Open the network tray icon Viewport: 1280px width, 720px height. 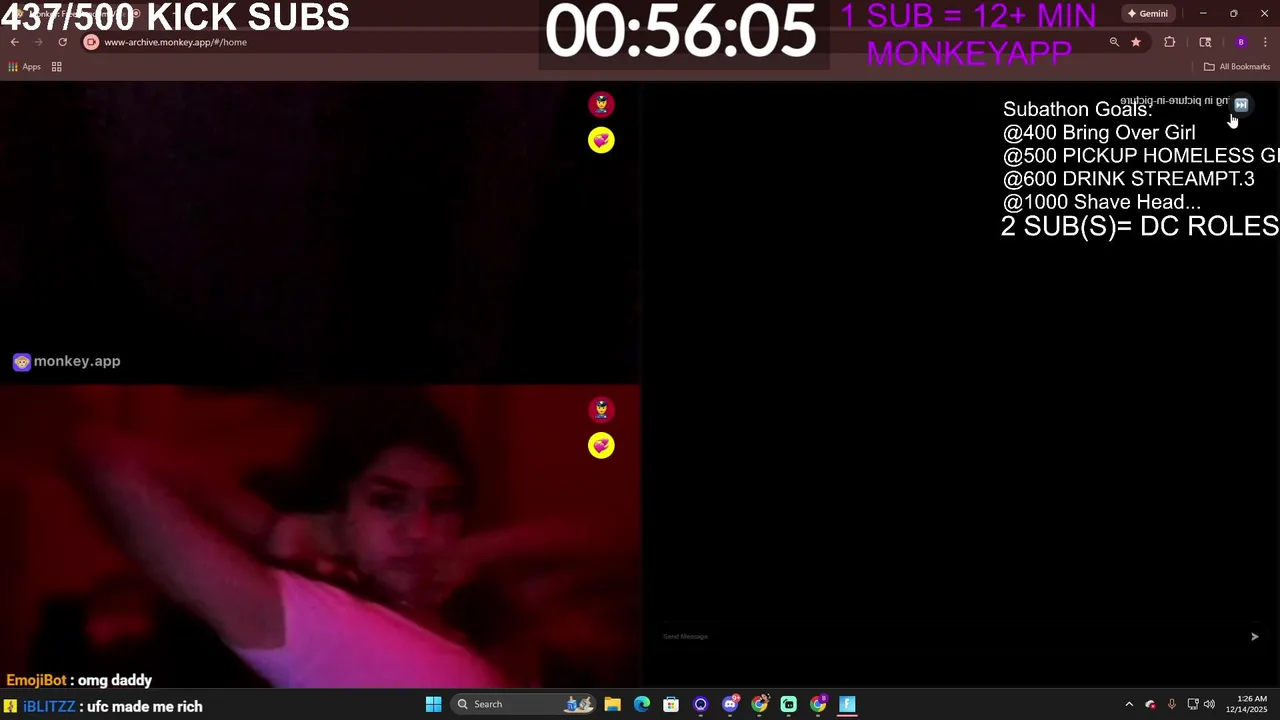pos(1193,704)
